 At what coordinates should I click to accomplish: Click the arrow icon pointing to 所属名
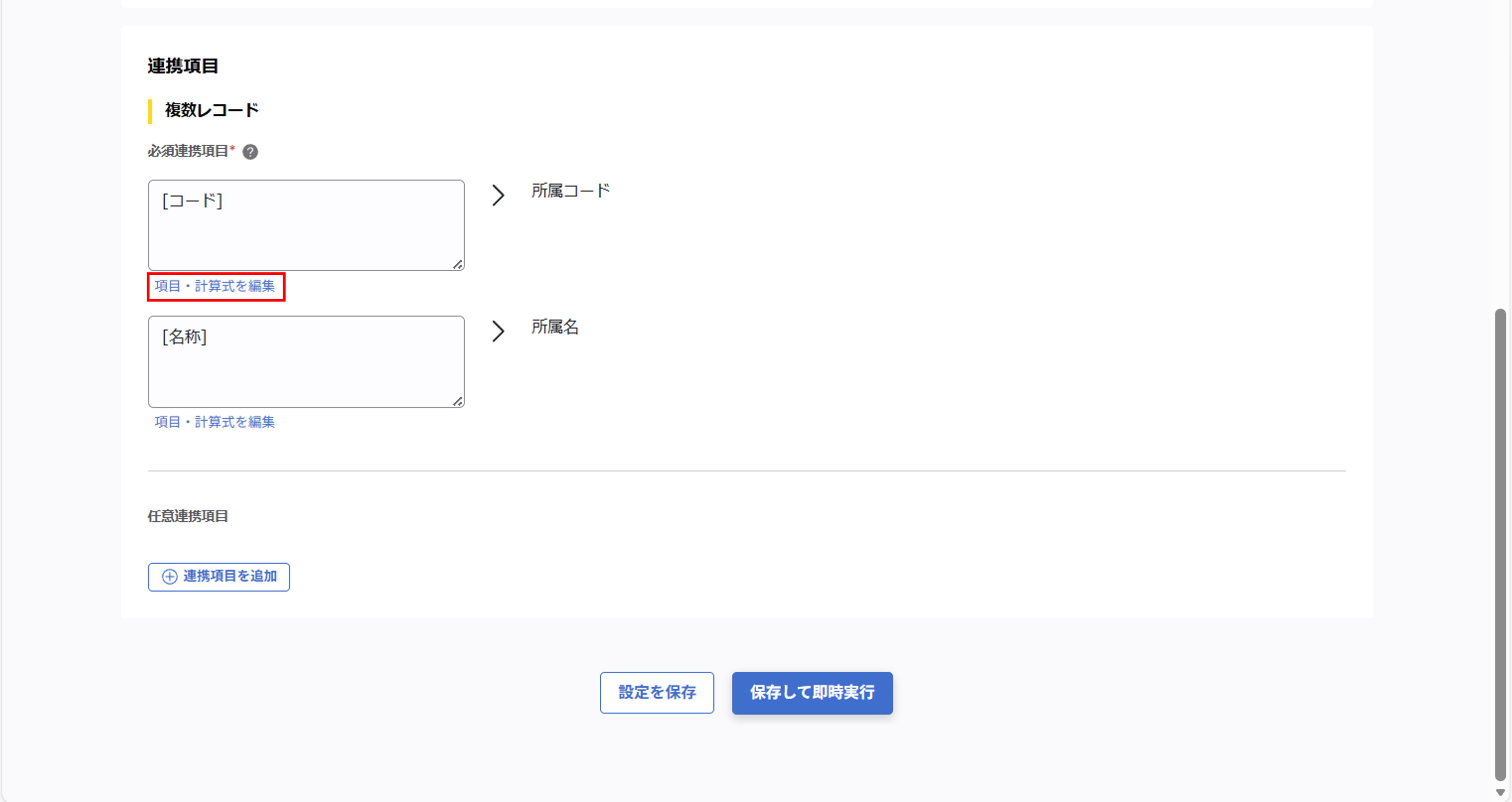(x=498, y=331)
